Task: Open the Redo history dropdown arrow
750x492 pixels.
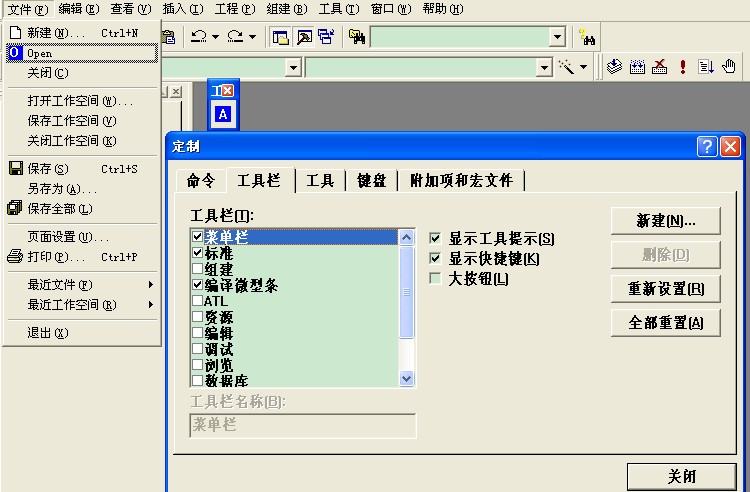Action: 253,37
